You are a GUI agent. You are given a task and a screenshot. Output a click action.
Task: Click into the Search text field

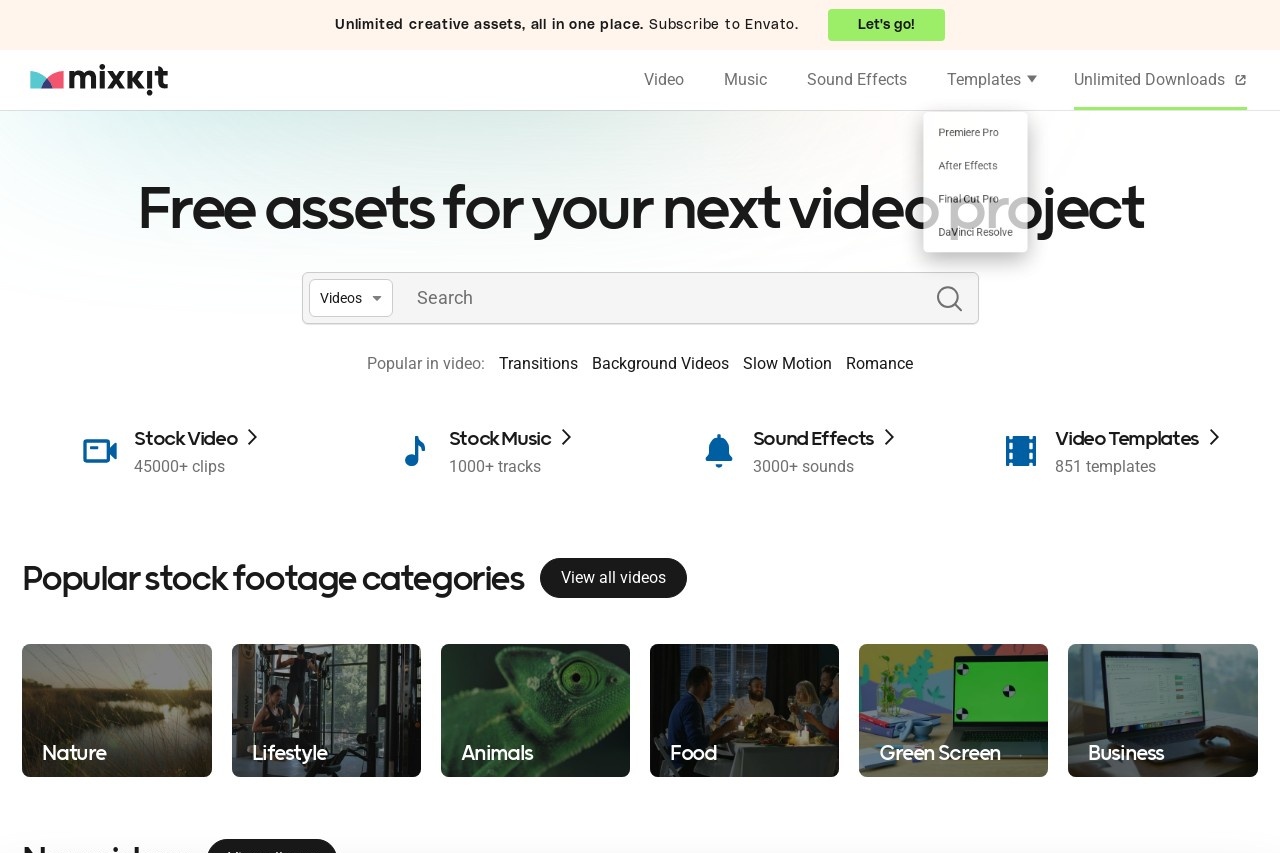660,298
